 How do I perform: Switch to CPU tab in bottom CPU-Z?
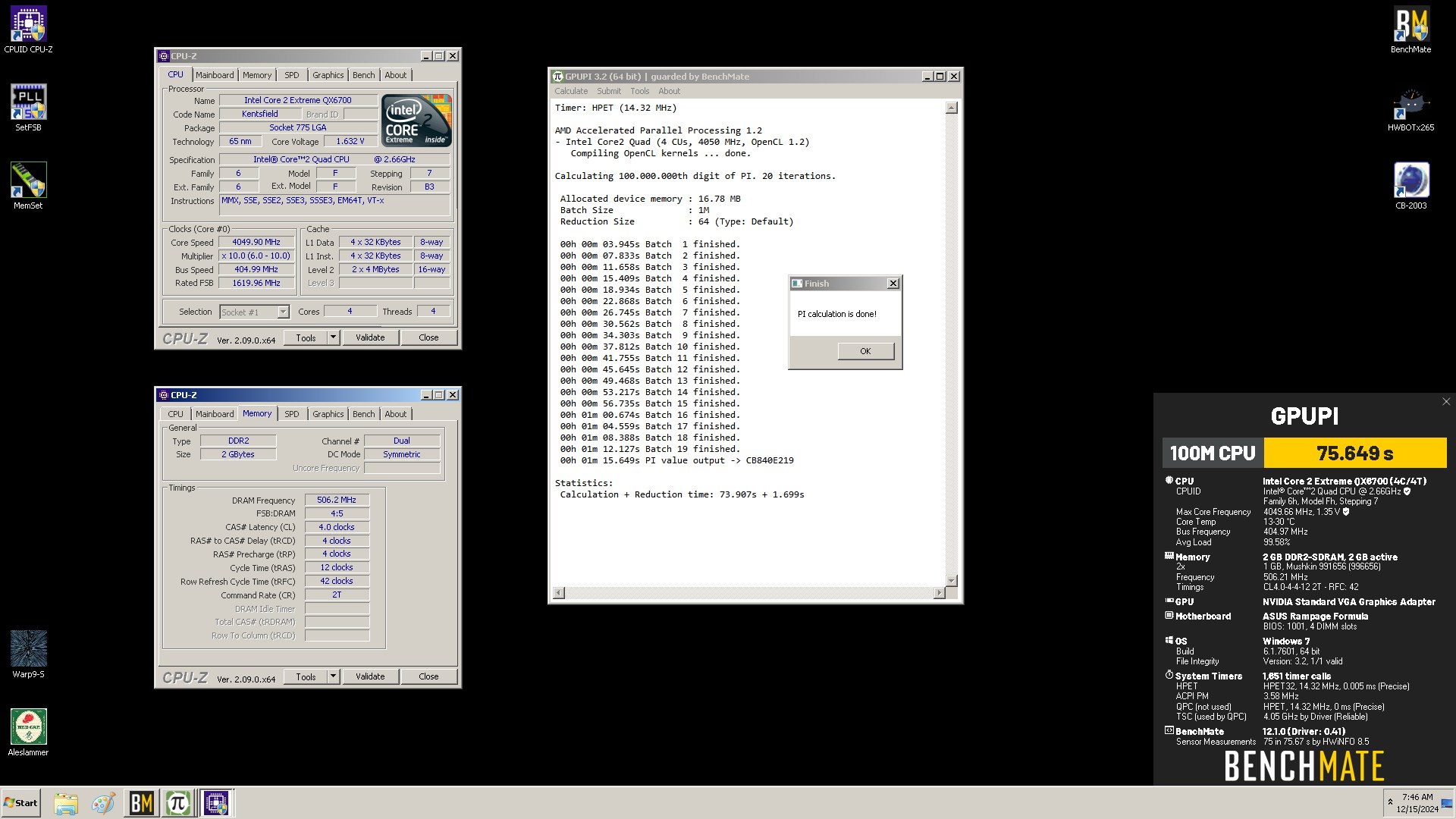[x=175, y=414]
